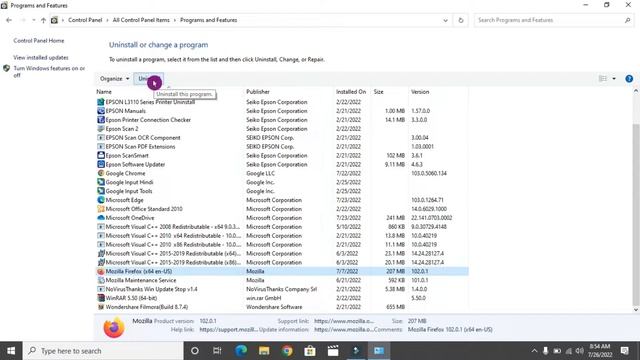640x360 pixels.
Task: Click the Uninstall button in toolbar
Action: (x=149, y=79)
